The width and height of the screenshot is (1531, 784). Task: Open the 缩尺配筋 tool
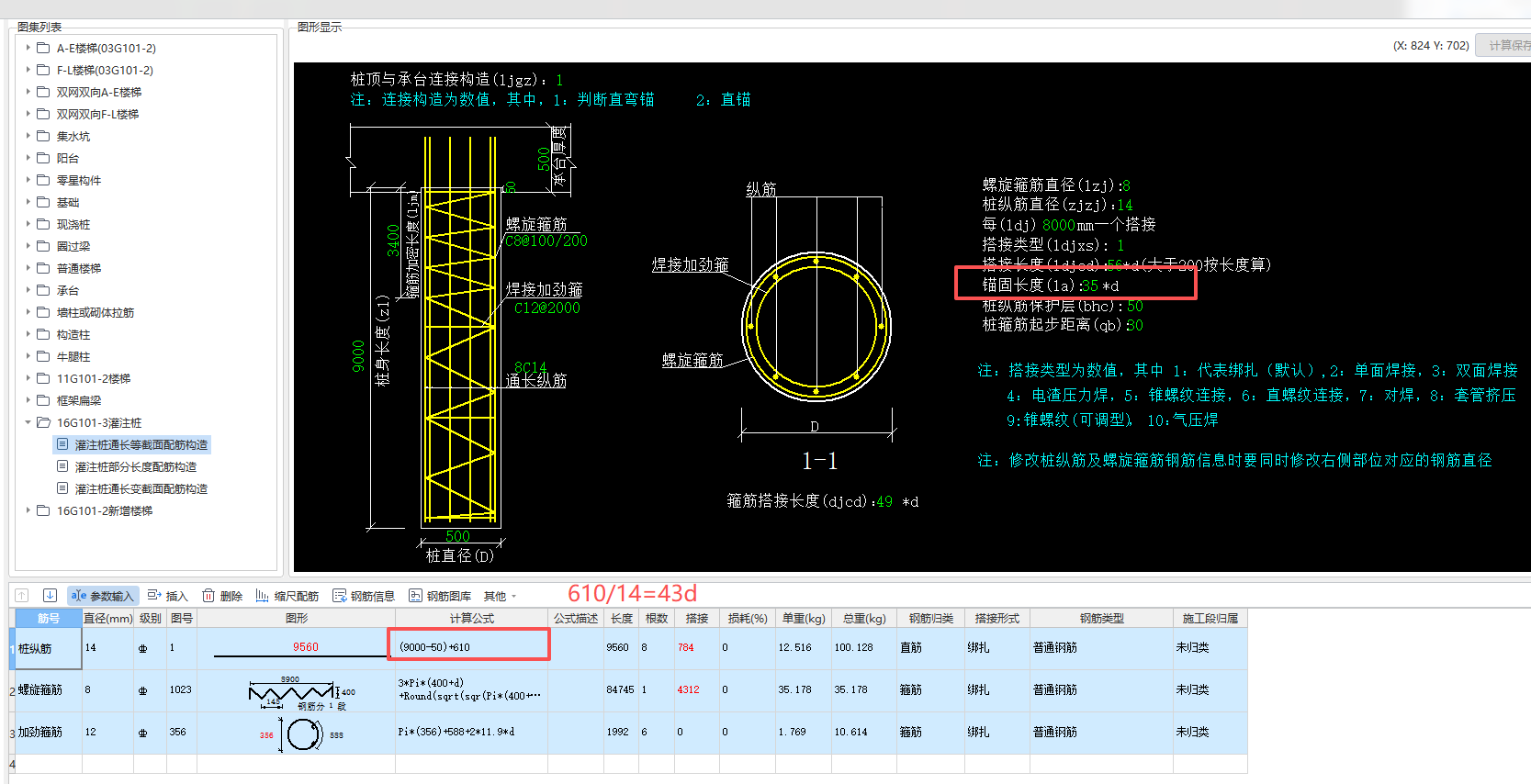(287, 596)
